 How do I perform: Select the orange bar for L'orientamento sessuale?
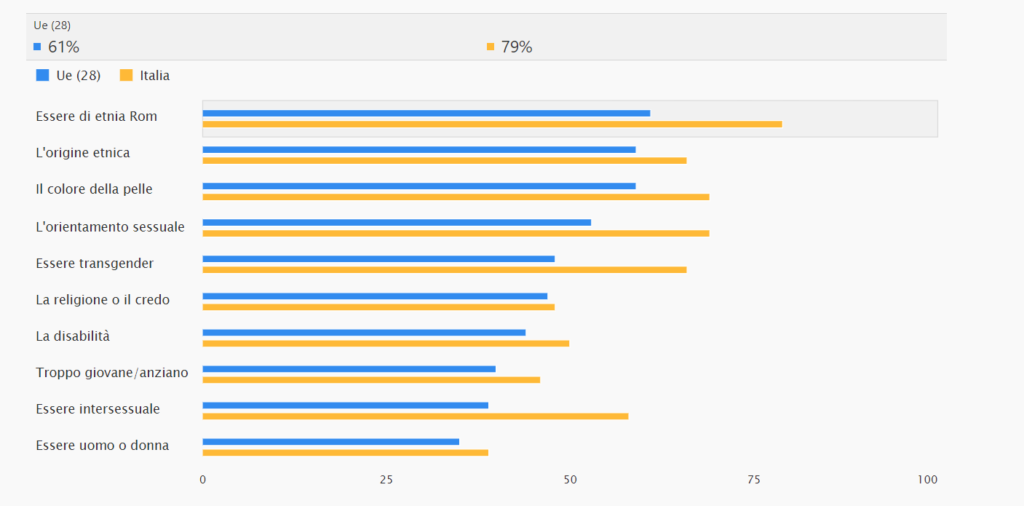tap(455, 233)
